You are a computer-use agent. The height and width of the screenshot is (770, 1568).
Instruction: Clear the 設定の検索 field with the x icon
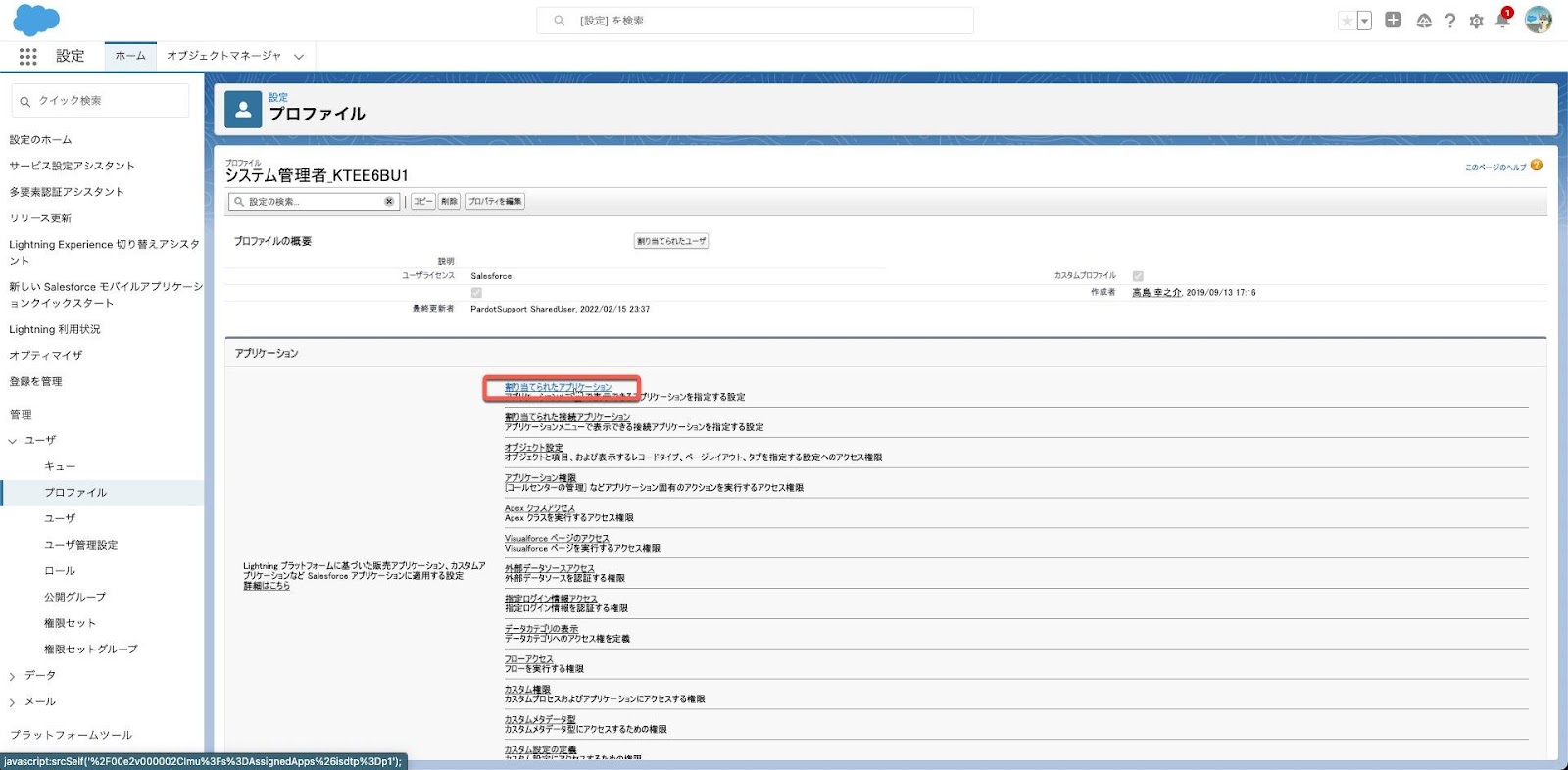pyautogui.click(x=389, y=202)
